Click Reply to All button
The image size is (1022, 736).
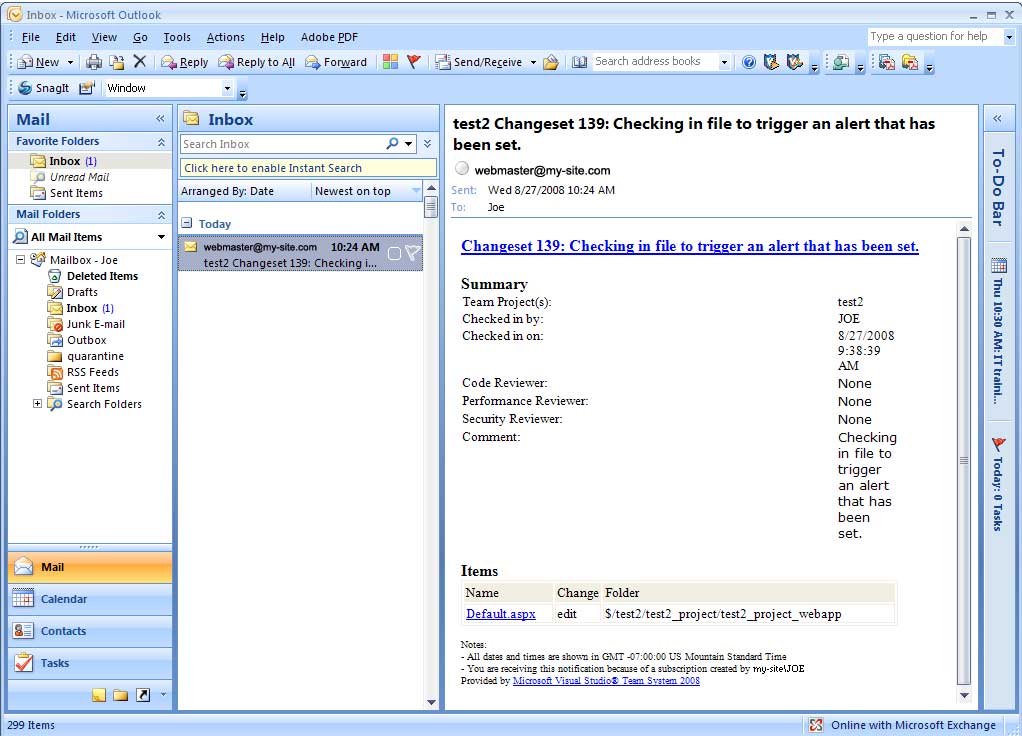point(257,62)
